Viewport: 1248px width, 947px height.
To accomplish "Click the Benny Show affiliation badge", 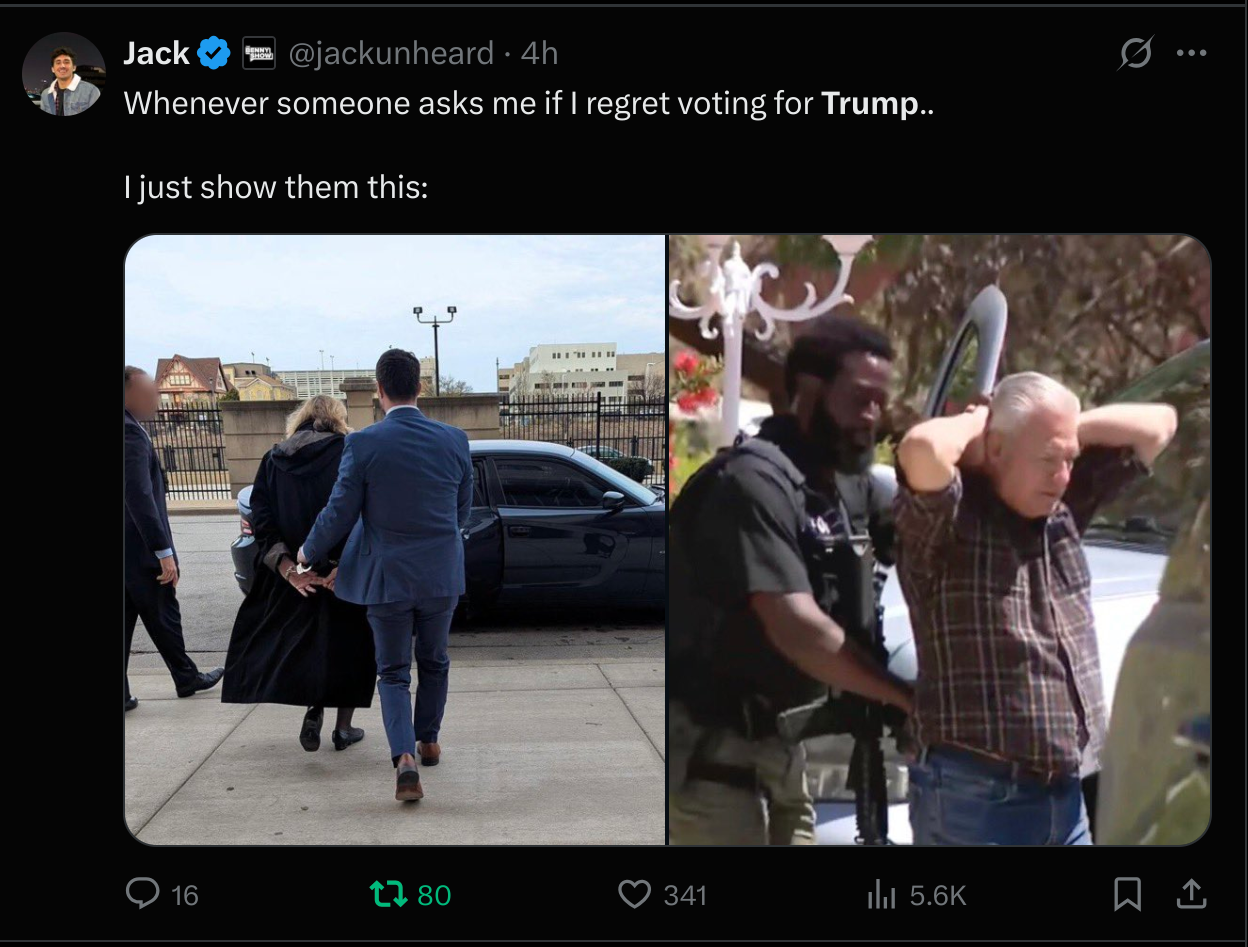I will pos(258,53).
